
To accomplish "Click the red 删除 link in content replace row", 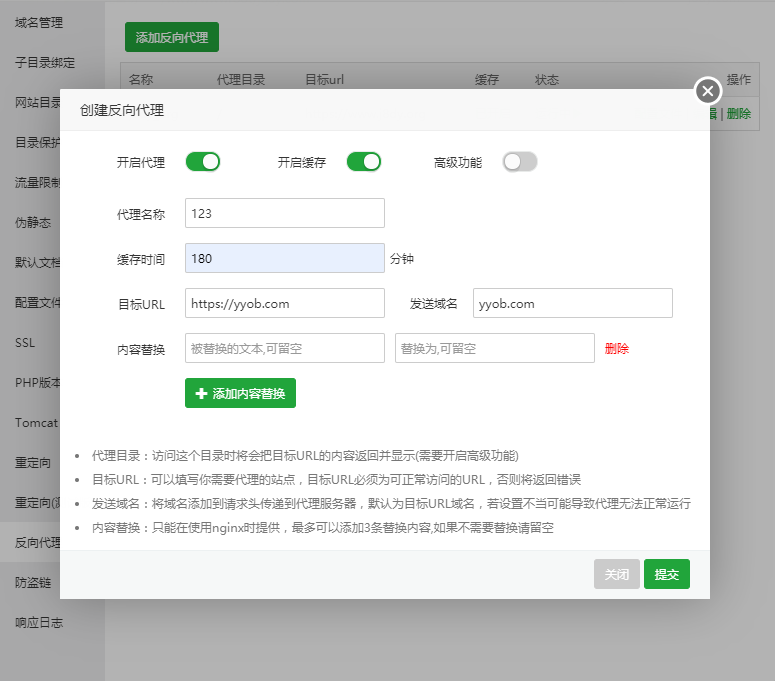I will coord(617,348).
